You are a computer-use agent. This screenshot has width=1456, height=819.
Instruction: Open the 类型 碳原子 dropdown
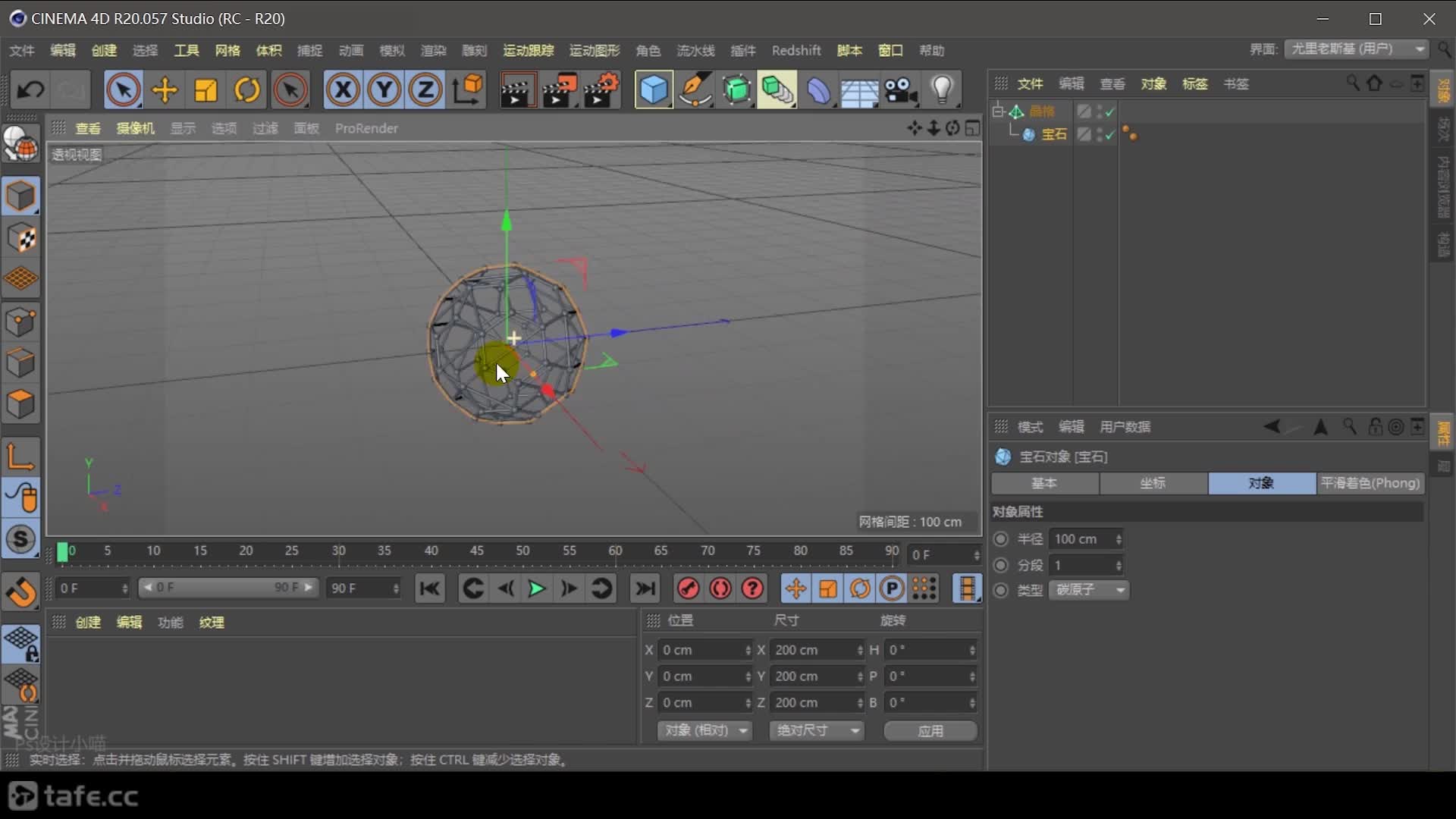click(x=1089, y=590)
